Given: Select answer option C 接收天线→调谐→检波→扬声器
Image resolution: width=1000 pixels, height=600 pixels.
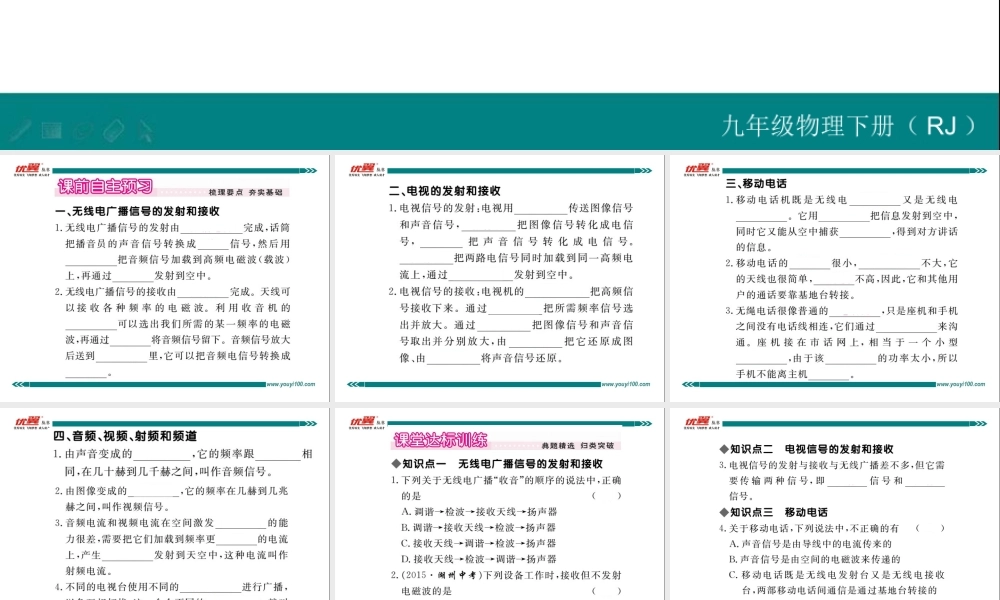Looking at the screenshot, I should tap(478, 543).
